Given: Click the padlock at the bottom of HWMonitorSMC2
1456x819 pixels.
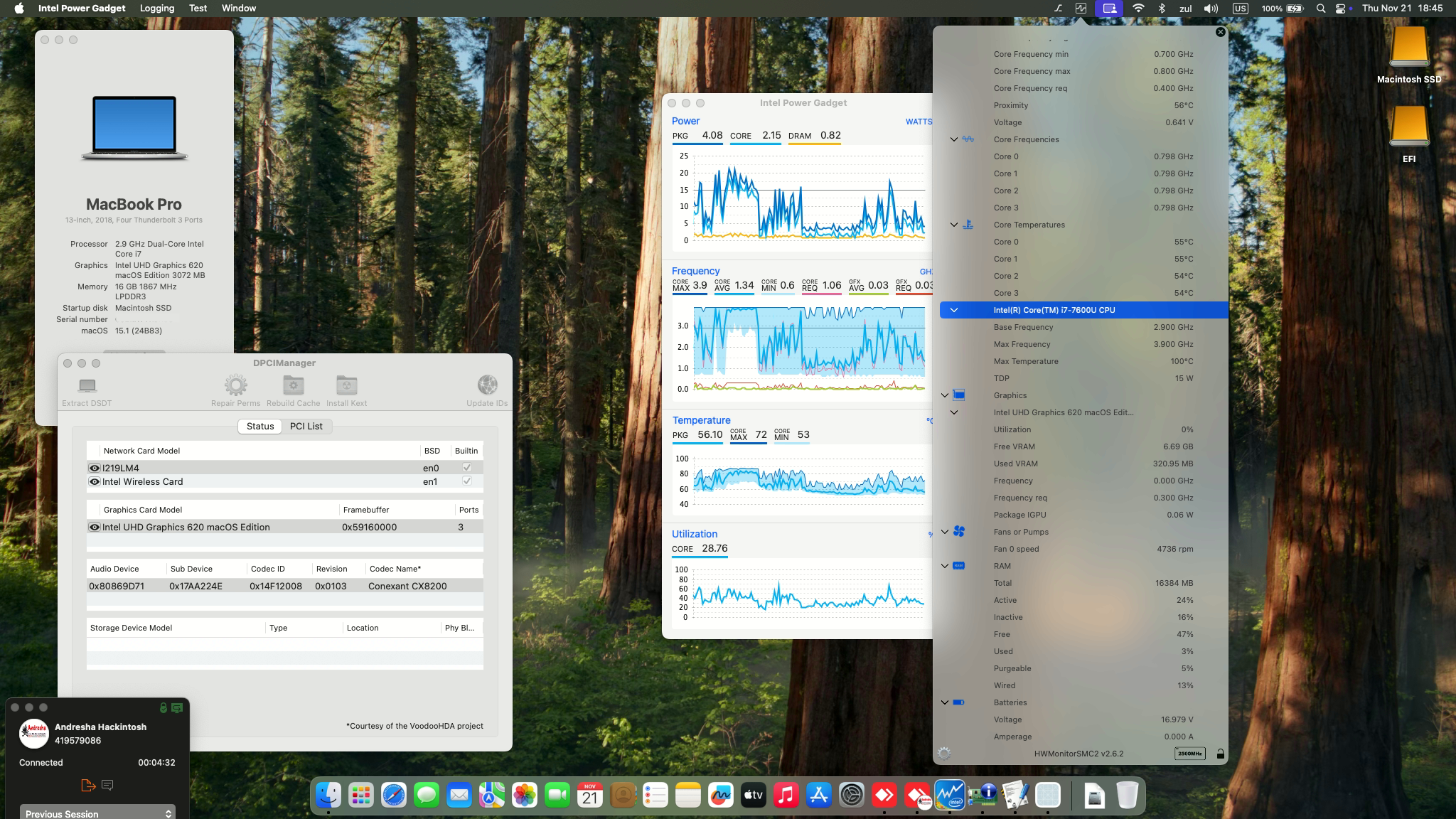Looking at the screenshot, I should tap(1220, 754).
